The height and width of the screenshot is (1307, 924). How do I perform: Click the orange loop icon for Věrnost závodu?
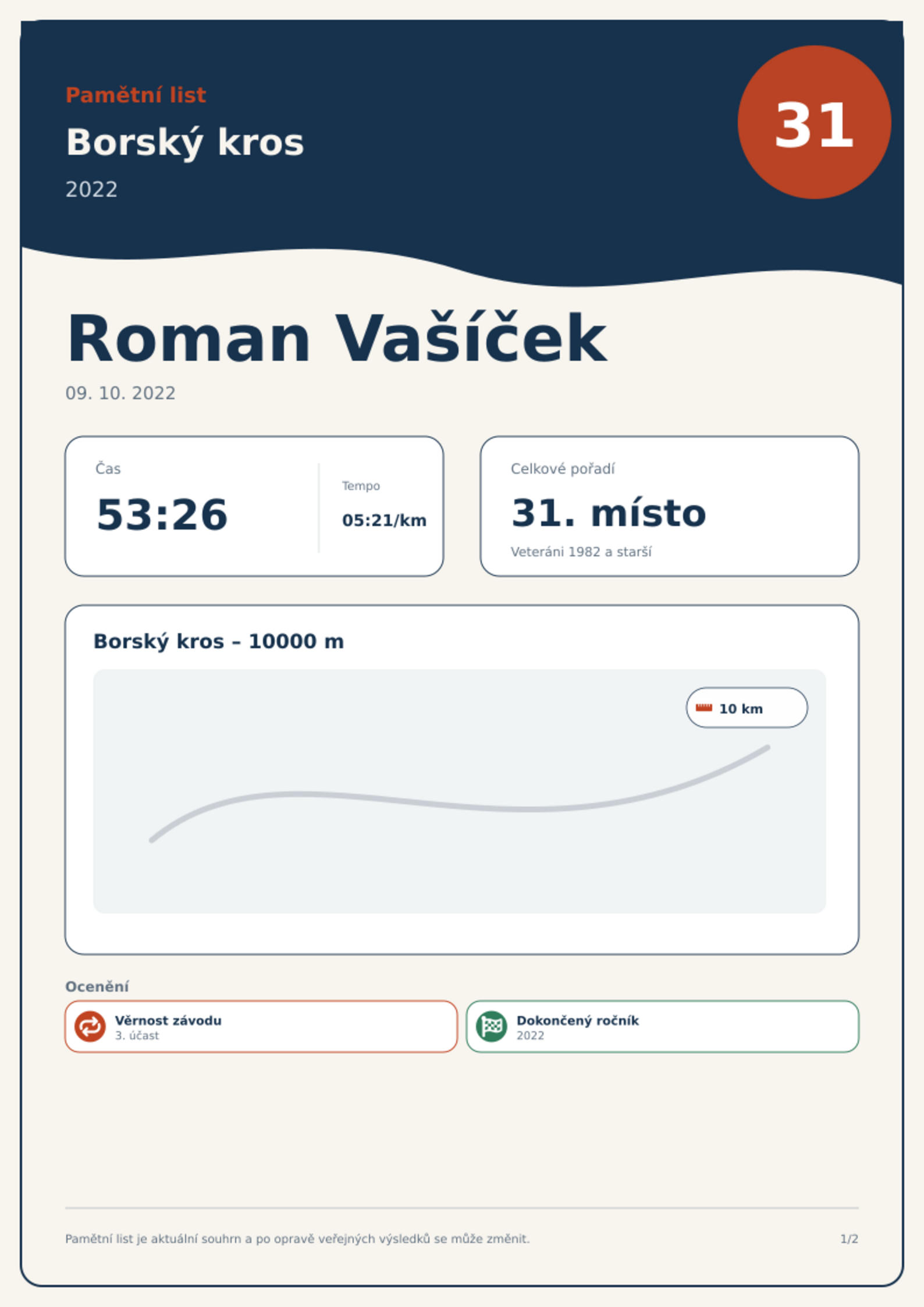point(90,1026)
